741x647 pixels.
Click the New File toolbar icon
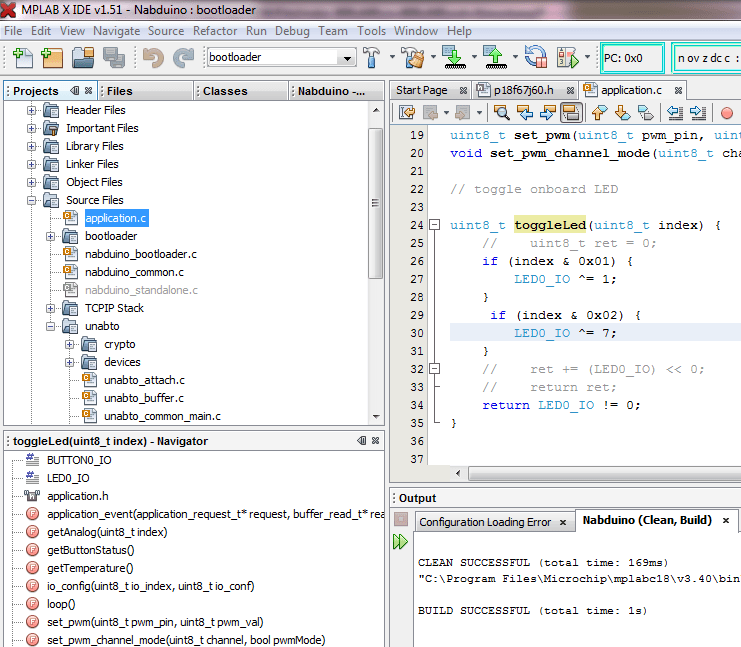point(22,58)
